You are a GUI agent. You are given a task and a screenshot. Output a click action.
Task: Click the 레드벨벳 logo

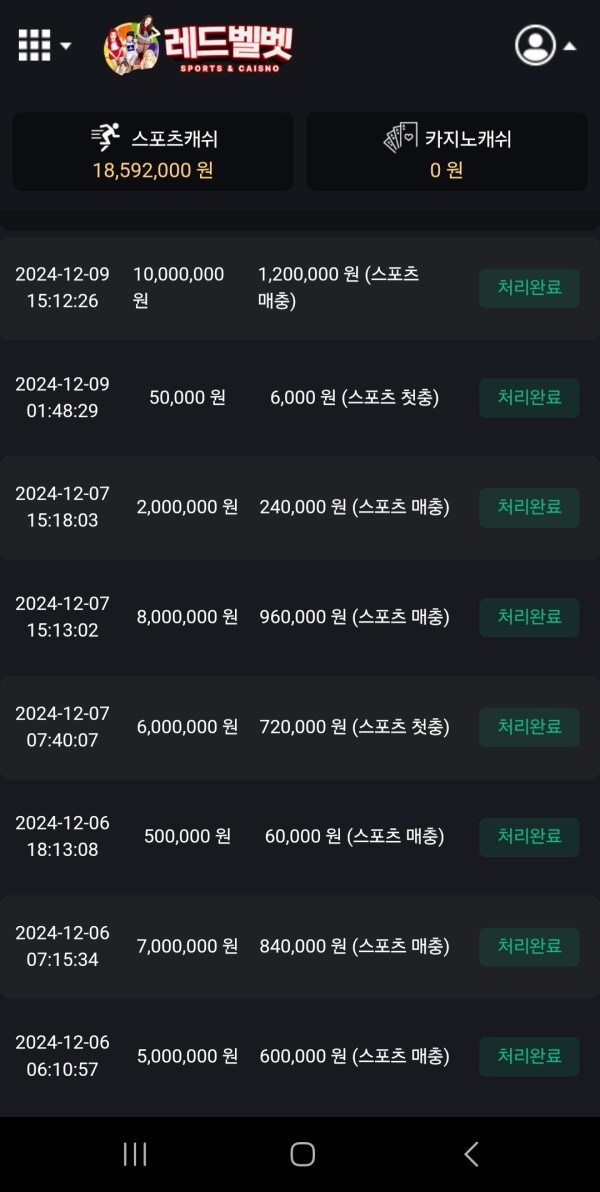195,44
